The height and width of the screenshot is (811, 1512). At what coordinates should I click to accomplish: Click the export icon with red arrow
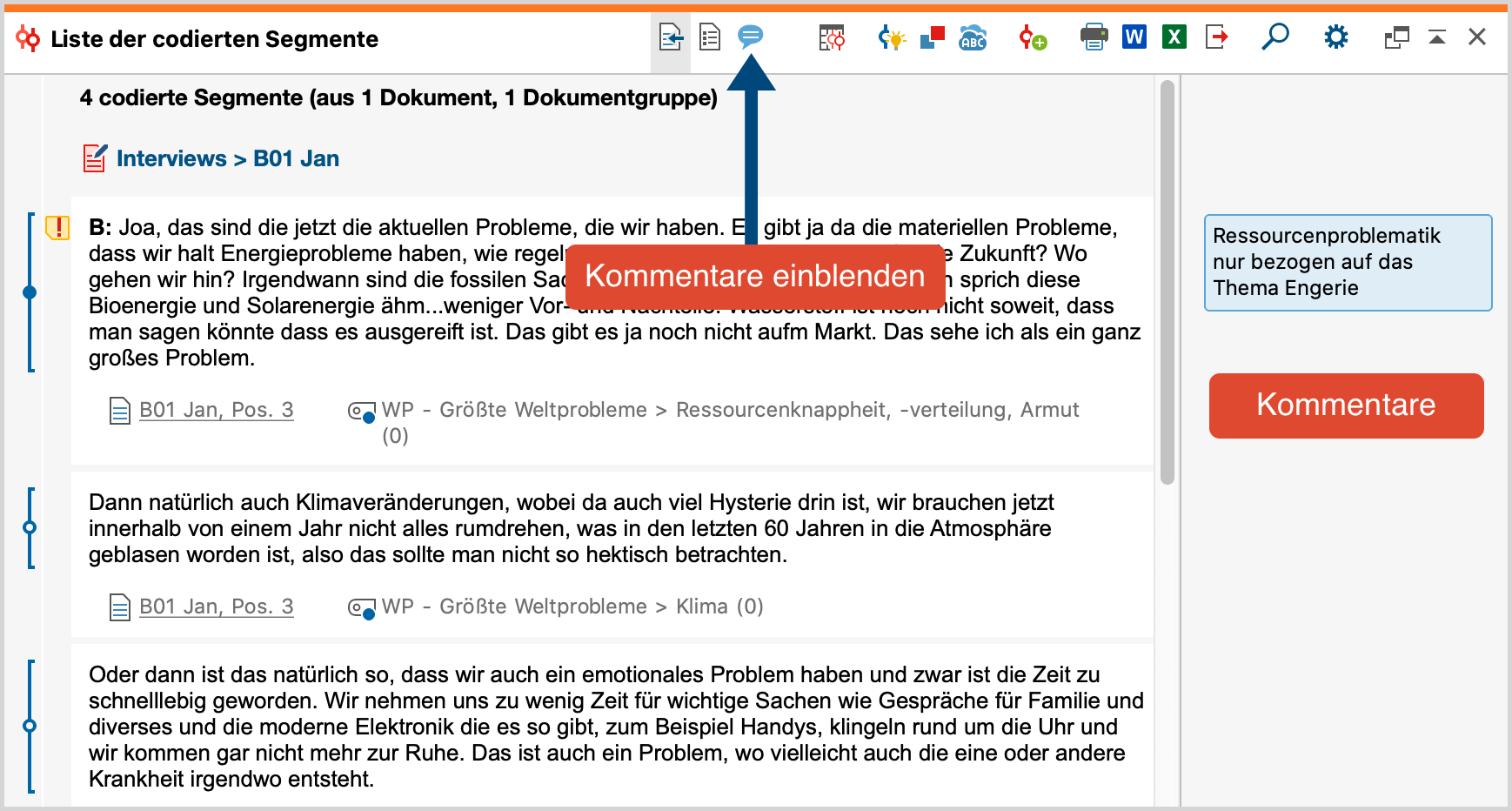[1216, 37]
